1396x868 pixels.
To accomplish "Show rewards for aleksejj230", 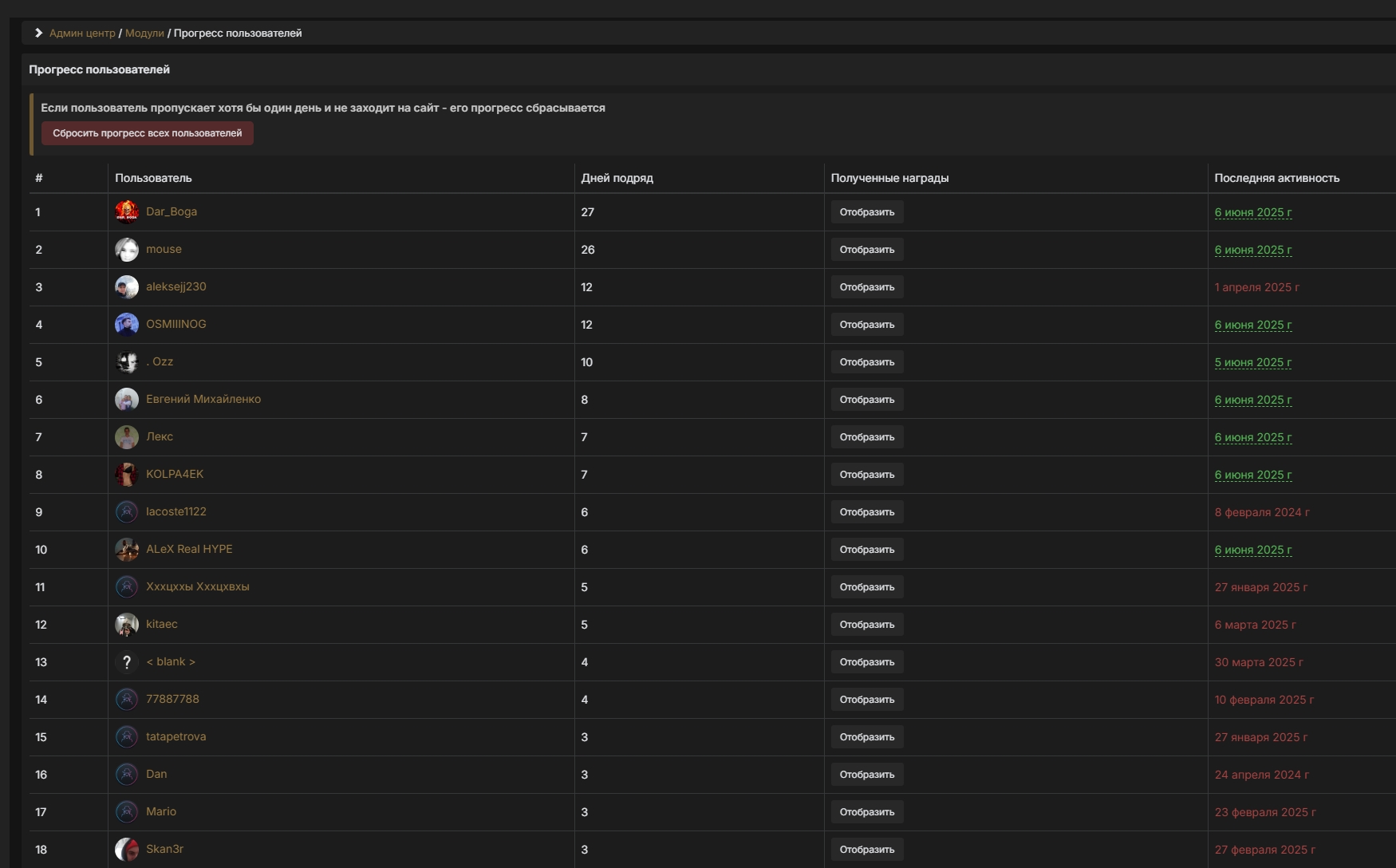I will pos(866,287).
